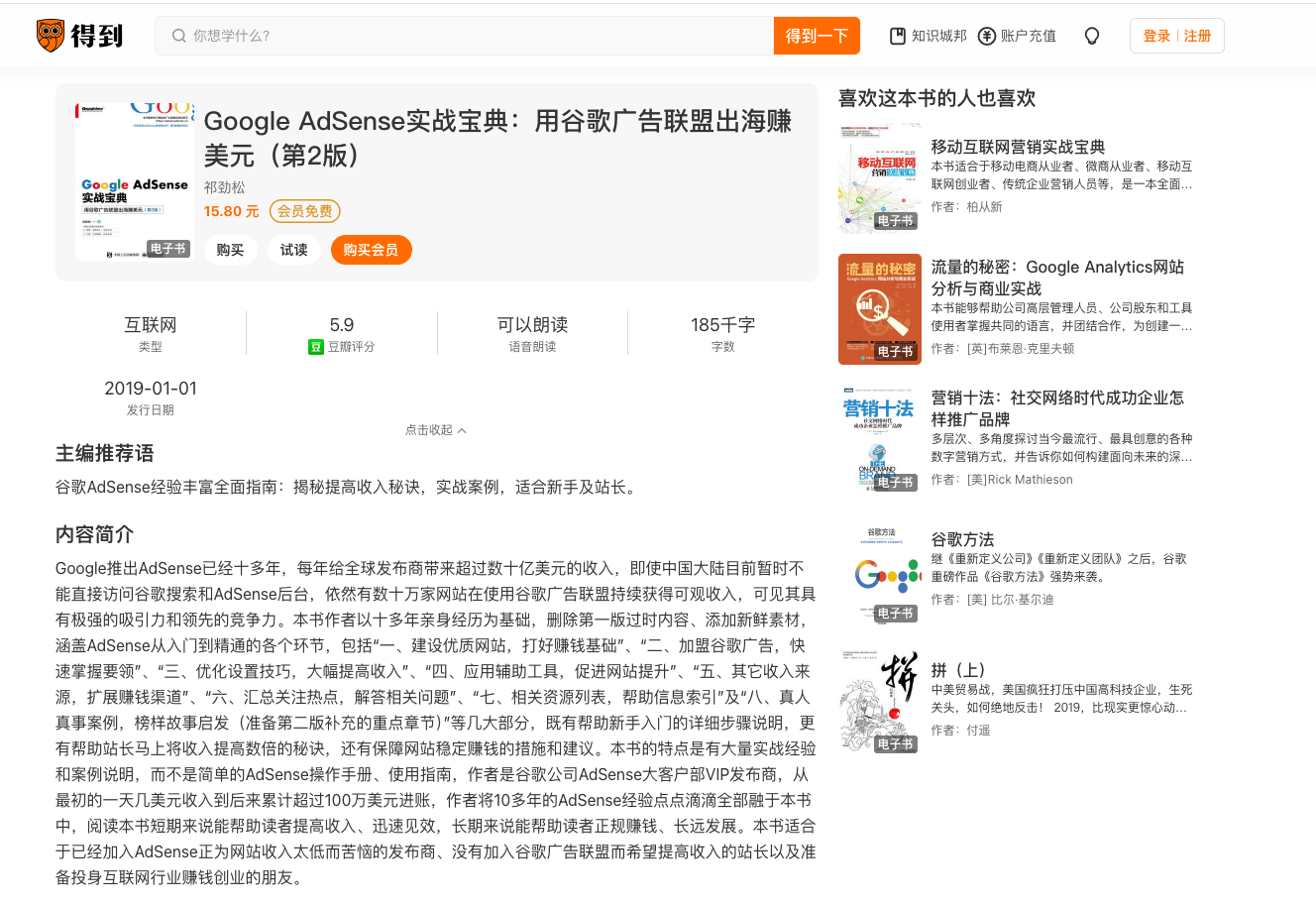
Task: Click the 购买 button
Action: pyautogui.click(x=231, y=250)
